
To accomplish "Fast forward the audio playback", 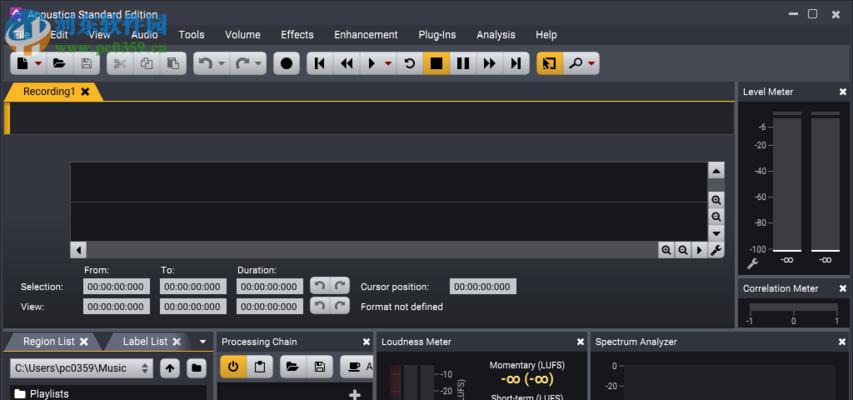I will point(490,64).
